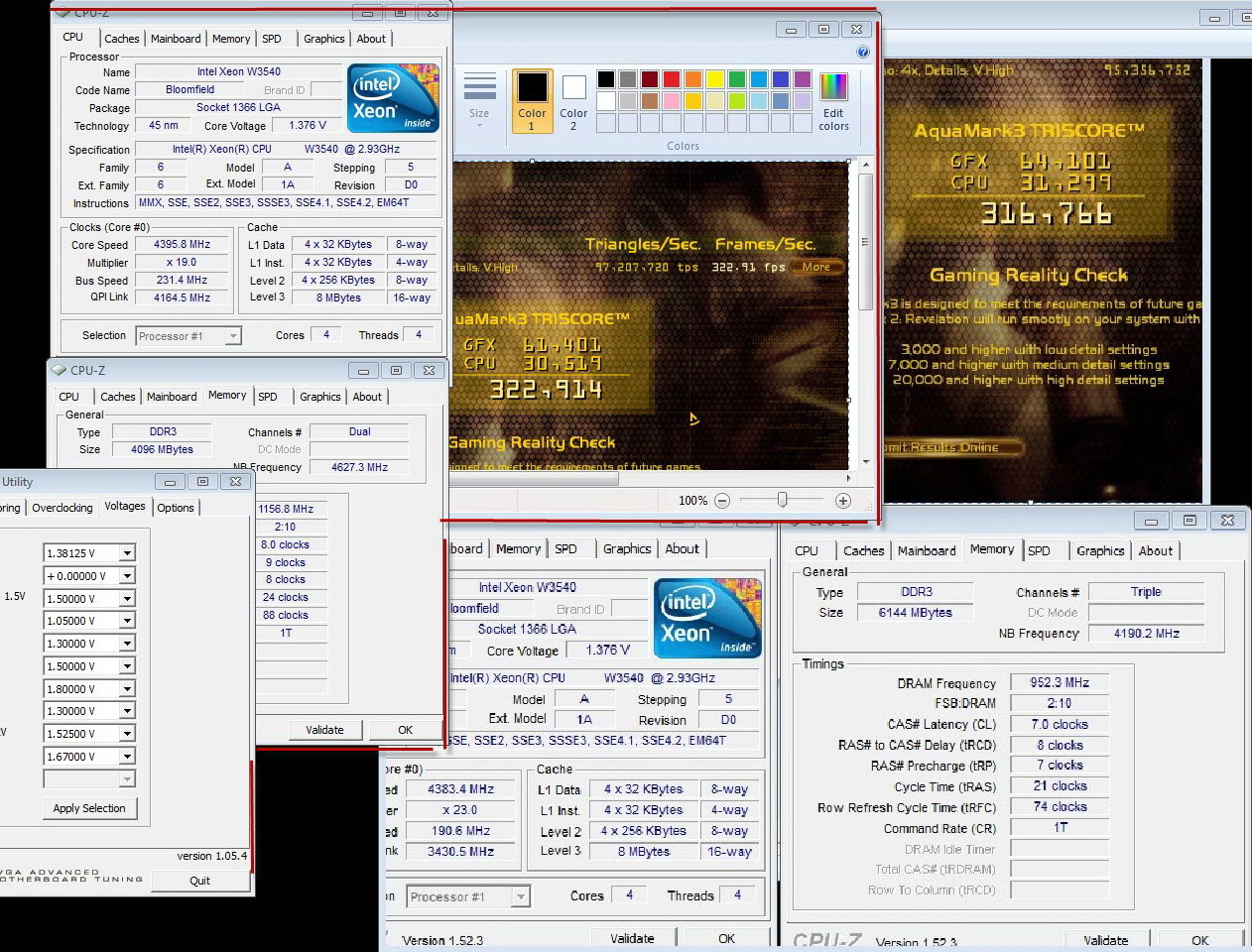Switch to CPU tab in the 4096 MBytes CPU-Z window
The height and width of the screenshot is (952, 1252).
(x=69, y=397)
